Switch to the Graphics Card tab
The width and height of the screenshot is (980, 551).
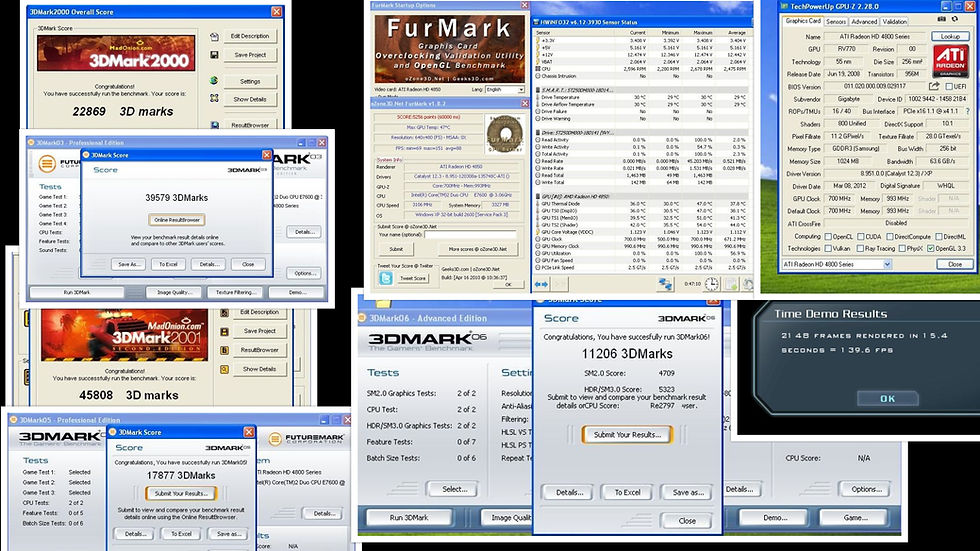pyautogui.click(x=803, y=21)
